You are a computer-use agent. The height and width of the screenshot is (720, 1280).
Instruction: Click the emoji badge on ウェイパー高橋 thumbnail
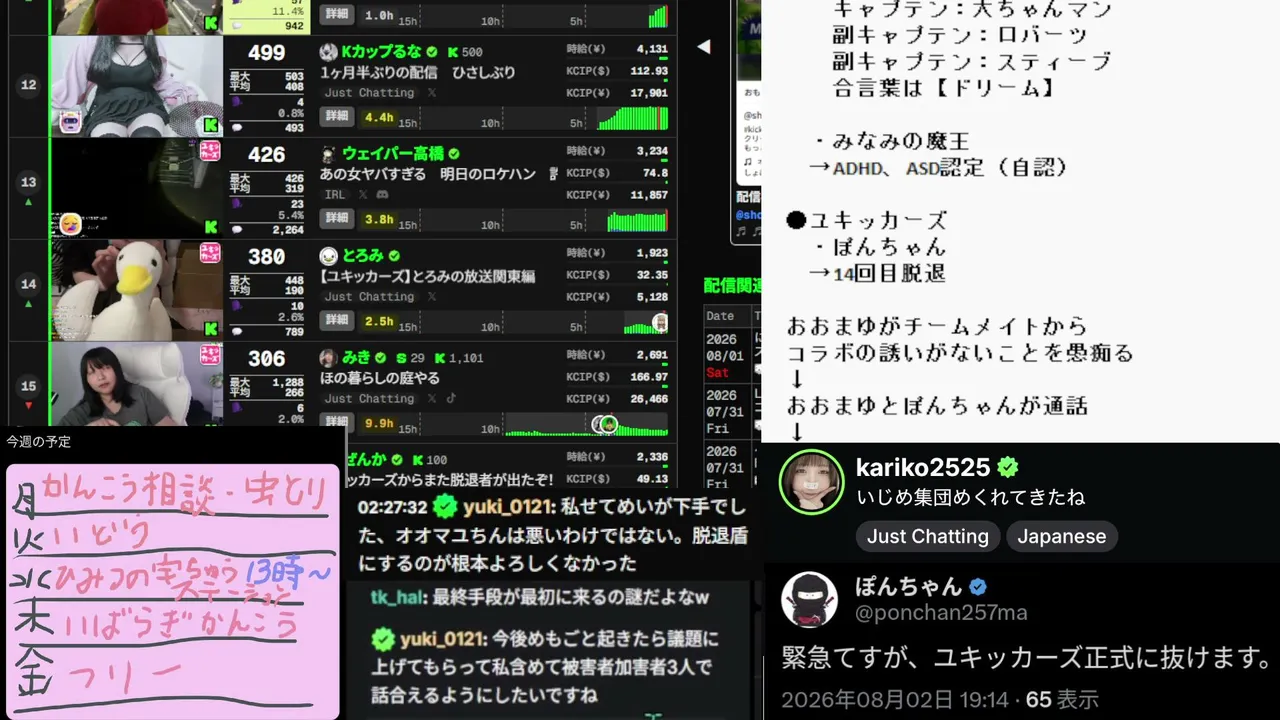click(x=70, y=223)
